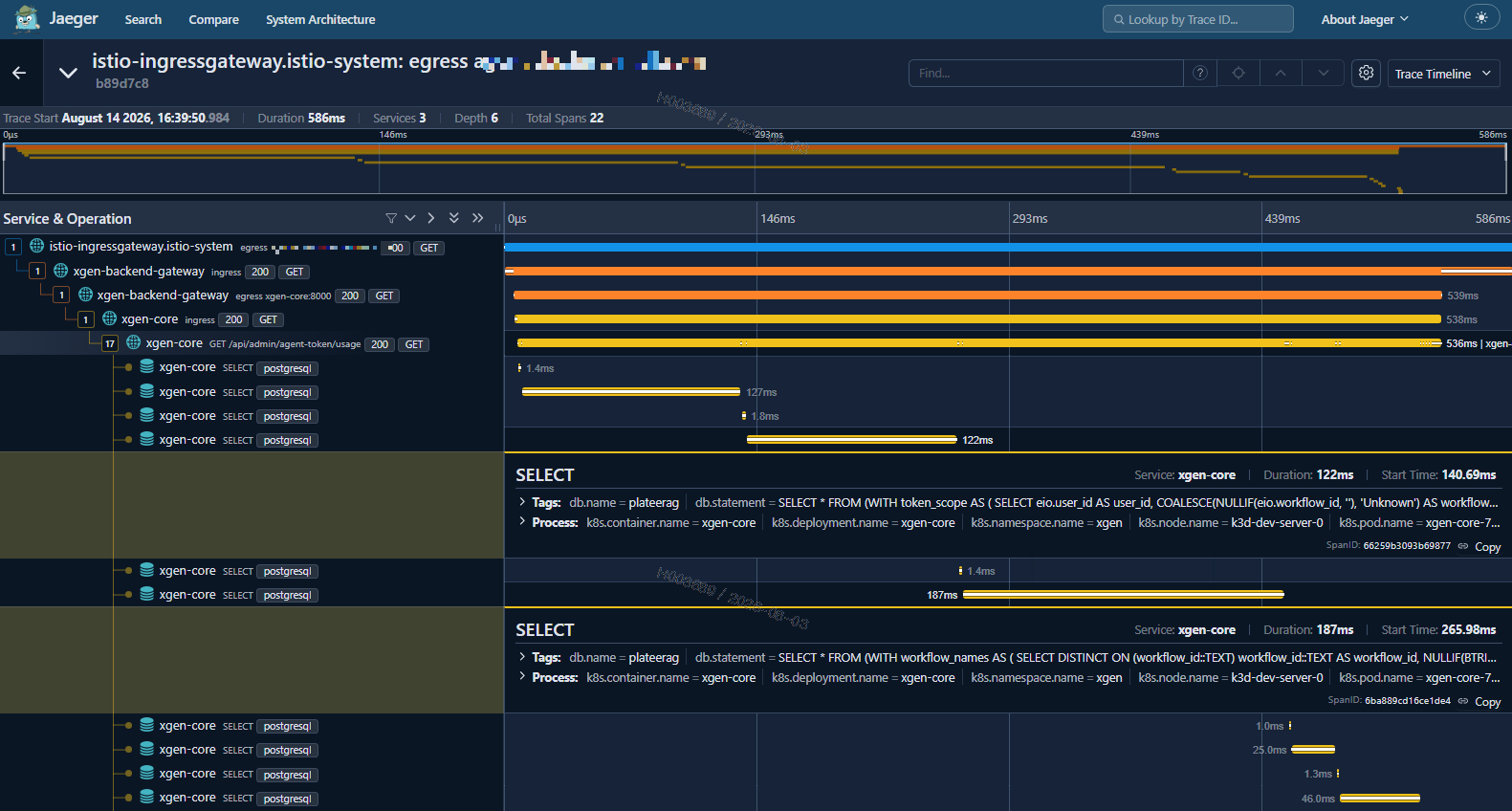Click the Jaeger logo in the navbar
1512x811 pixels.
pos(27,18)
